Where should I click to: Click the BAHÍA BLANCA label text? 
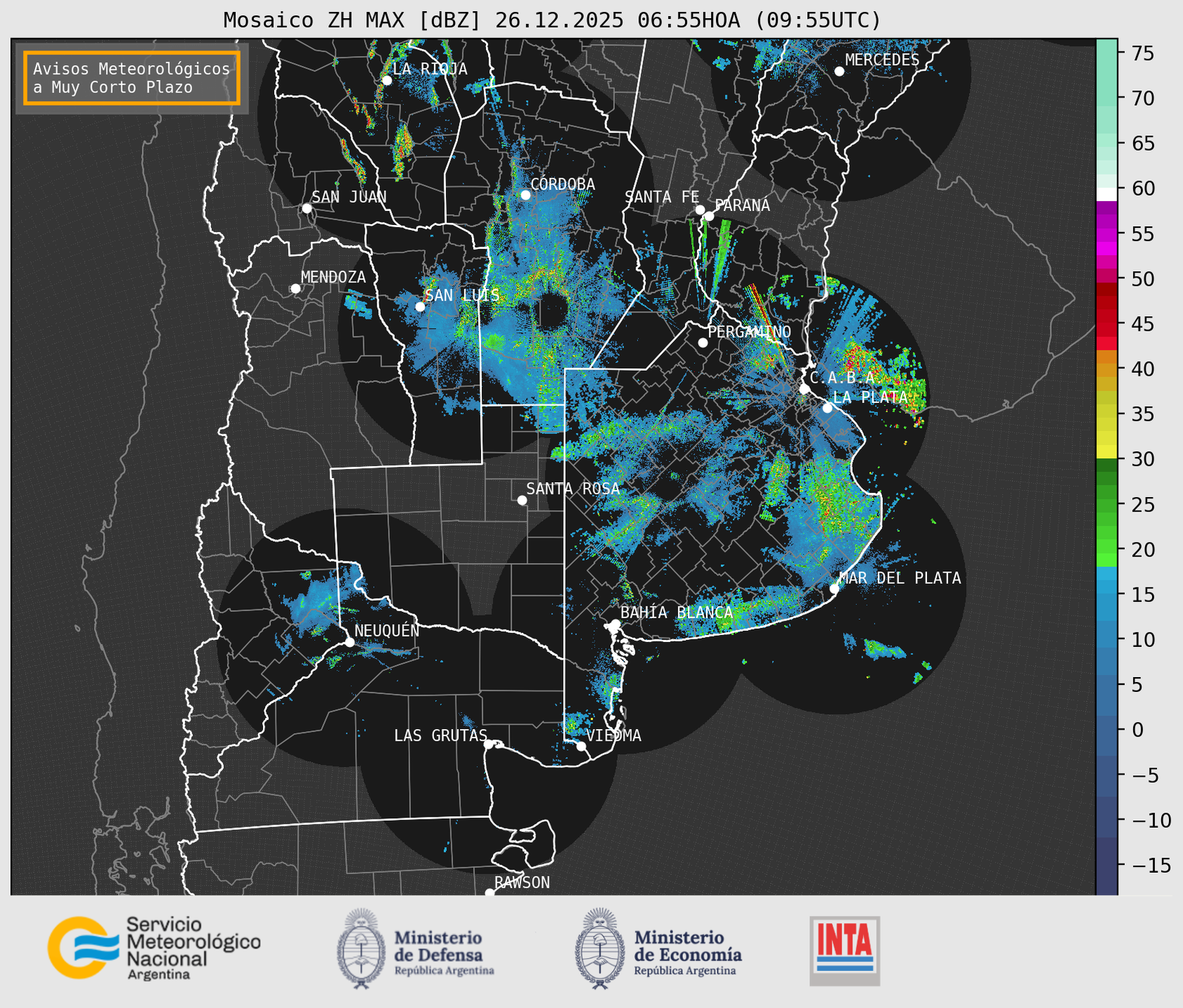pyautogui.click(x=677, y=612)
